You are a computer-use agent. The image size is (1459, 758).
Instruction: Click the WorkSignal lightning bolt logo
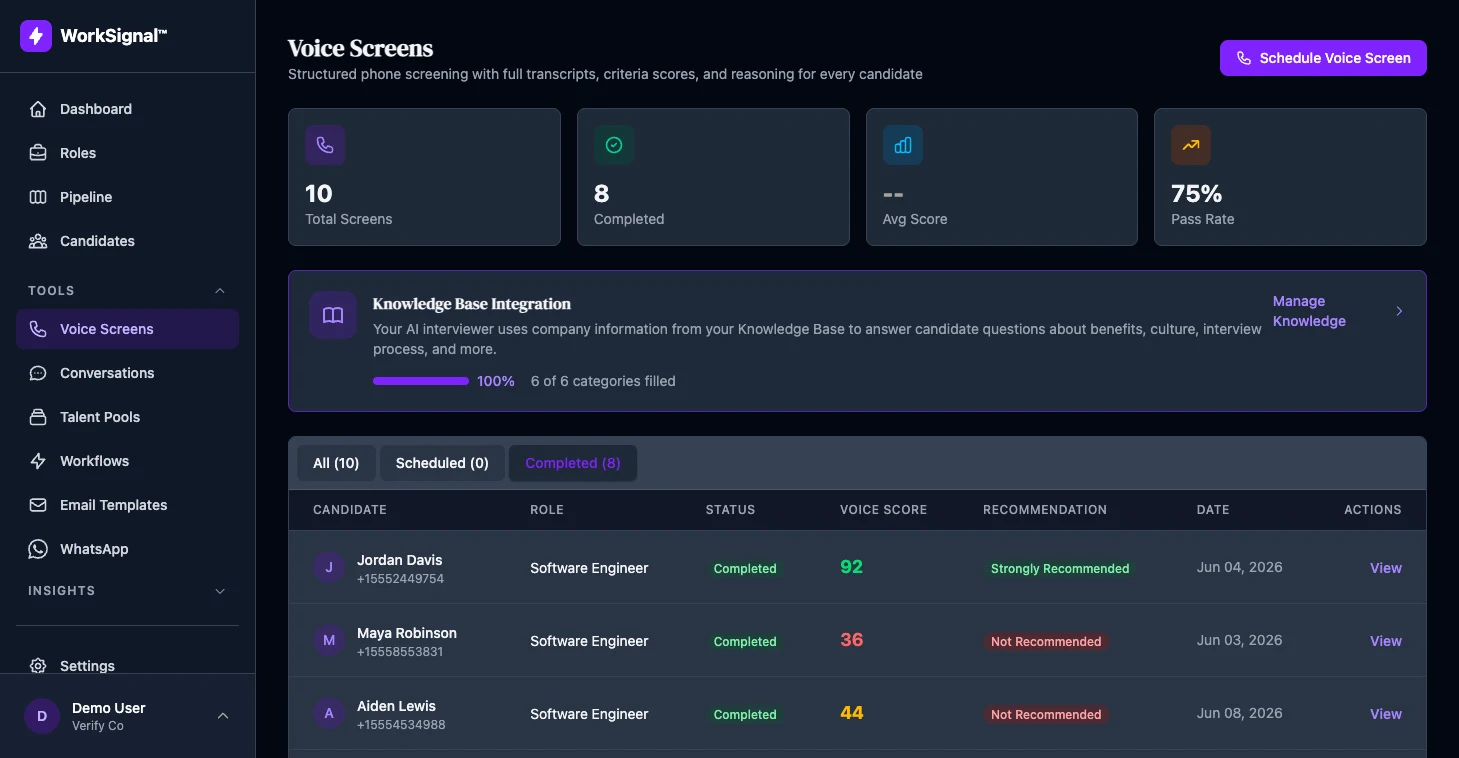pos(36,36)
